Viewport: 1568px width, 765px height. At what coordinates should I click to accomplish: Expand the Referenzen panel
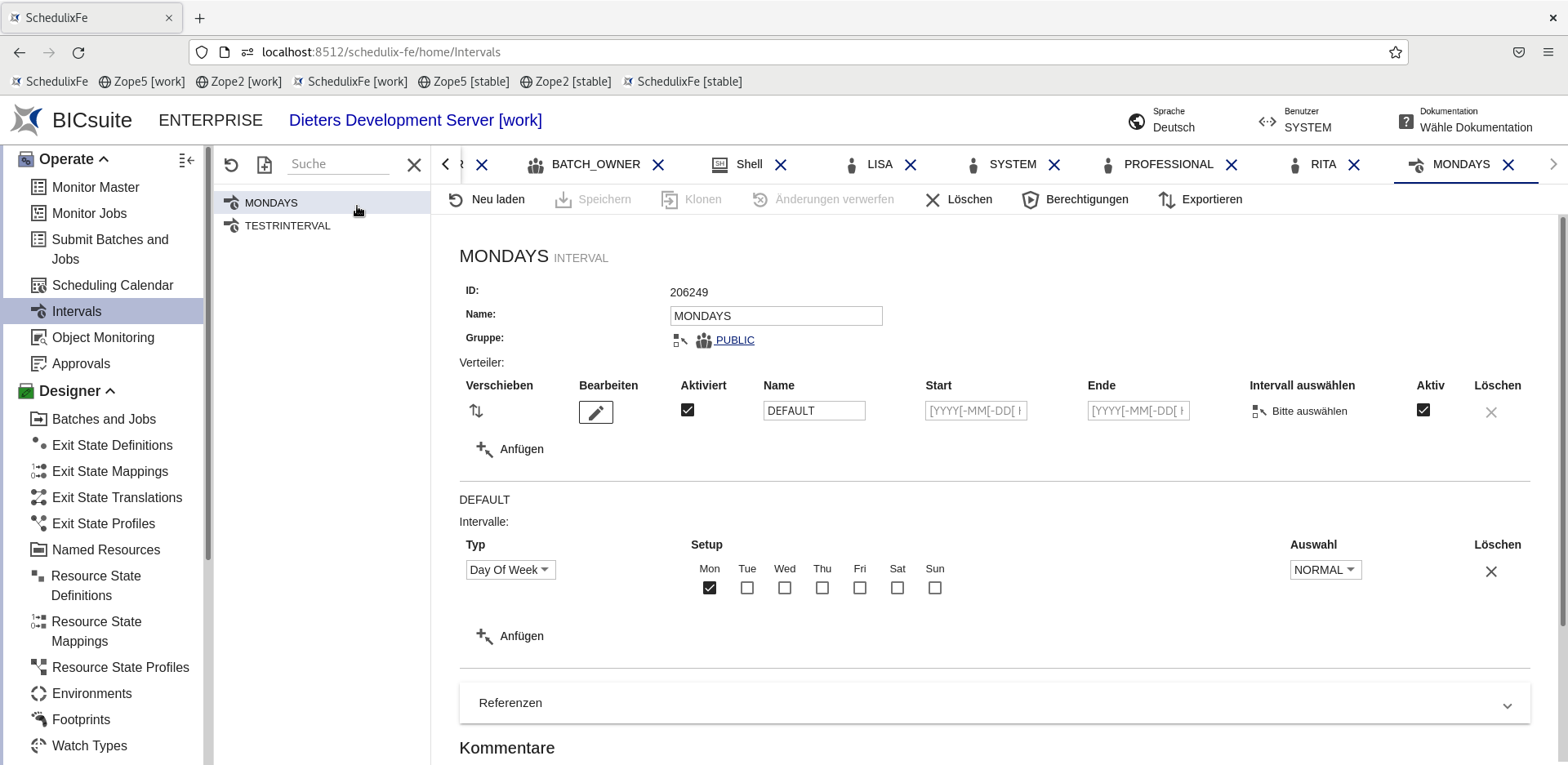[1507, 705]
